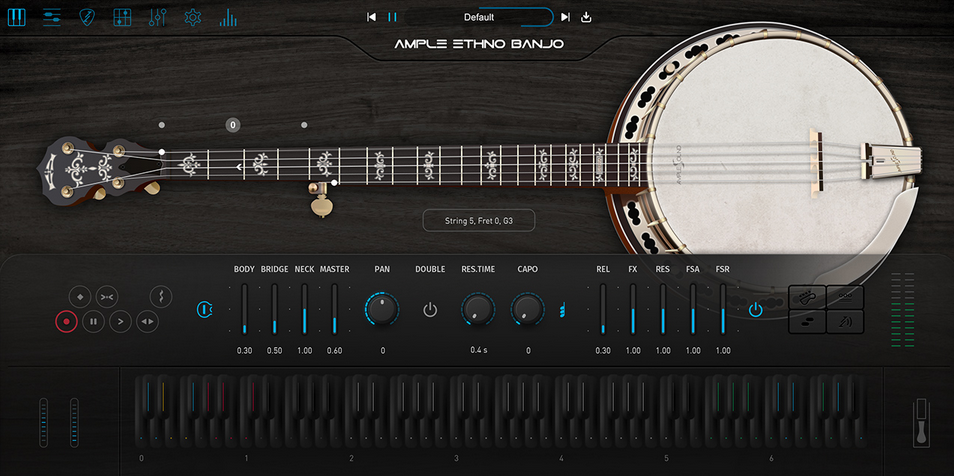Image resolution: width=954 pixels, height=476 pixels.
Task: Click the banjo fifth-string tuning peg
Action: coord(319,200)
